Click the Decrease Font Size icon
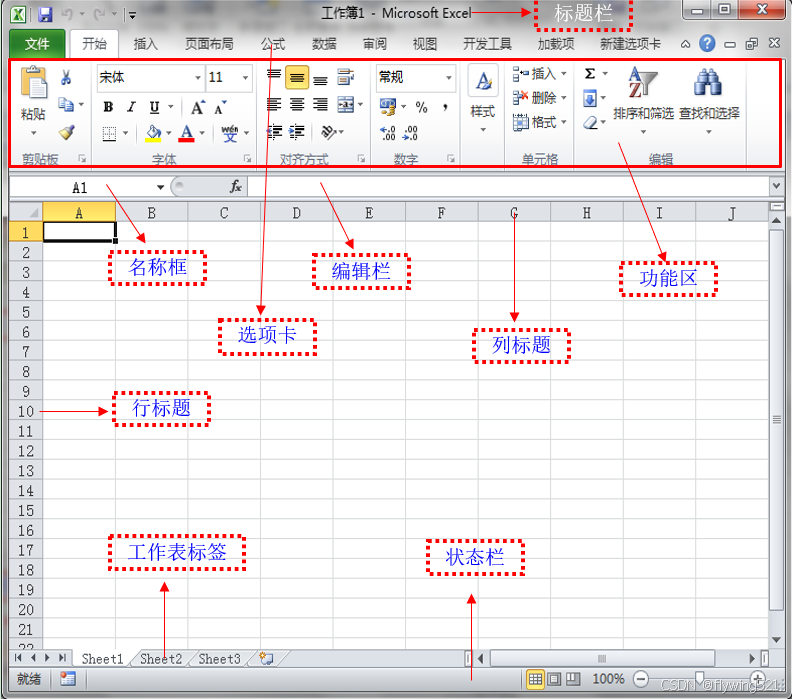This screenshot has height=699, width=792. tap(220, 107)
